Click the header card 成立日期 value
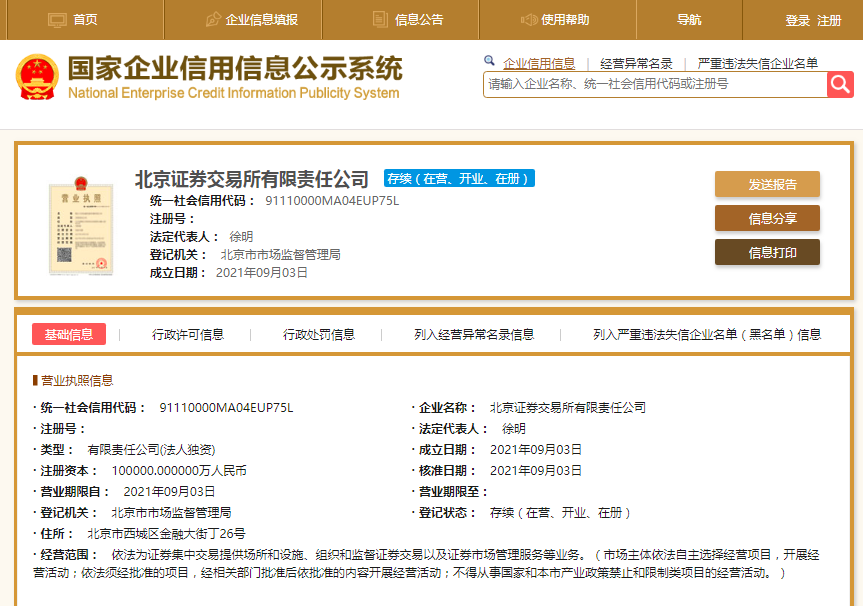The image size is (863, 606). coord(261,273)
